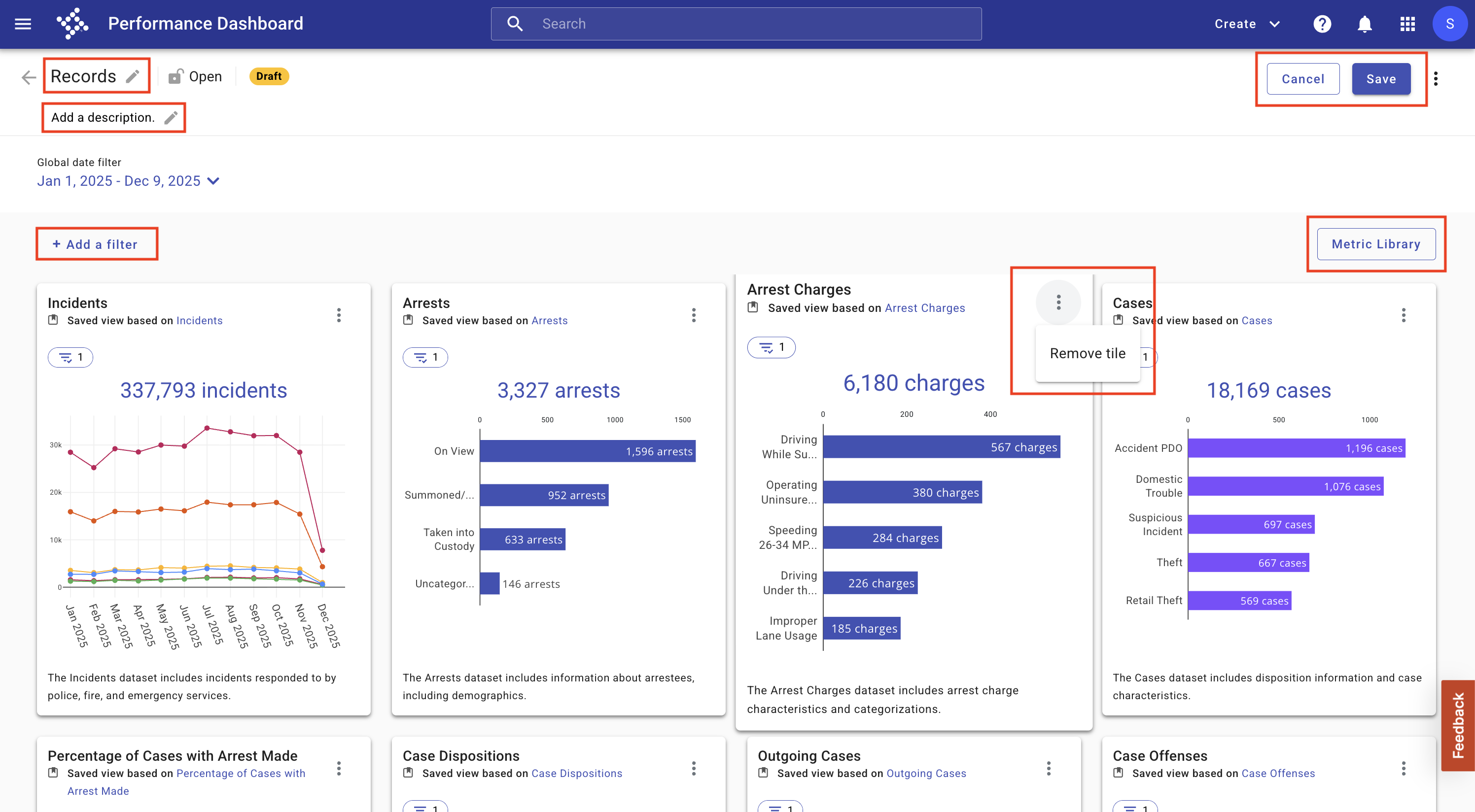Open the help question mark icon
This screenshot has height=812, width=1475.
click(1322, 24)
